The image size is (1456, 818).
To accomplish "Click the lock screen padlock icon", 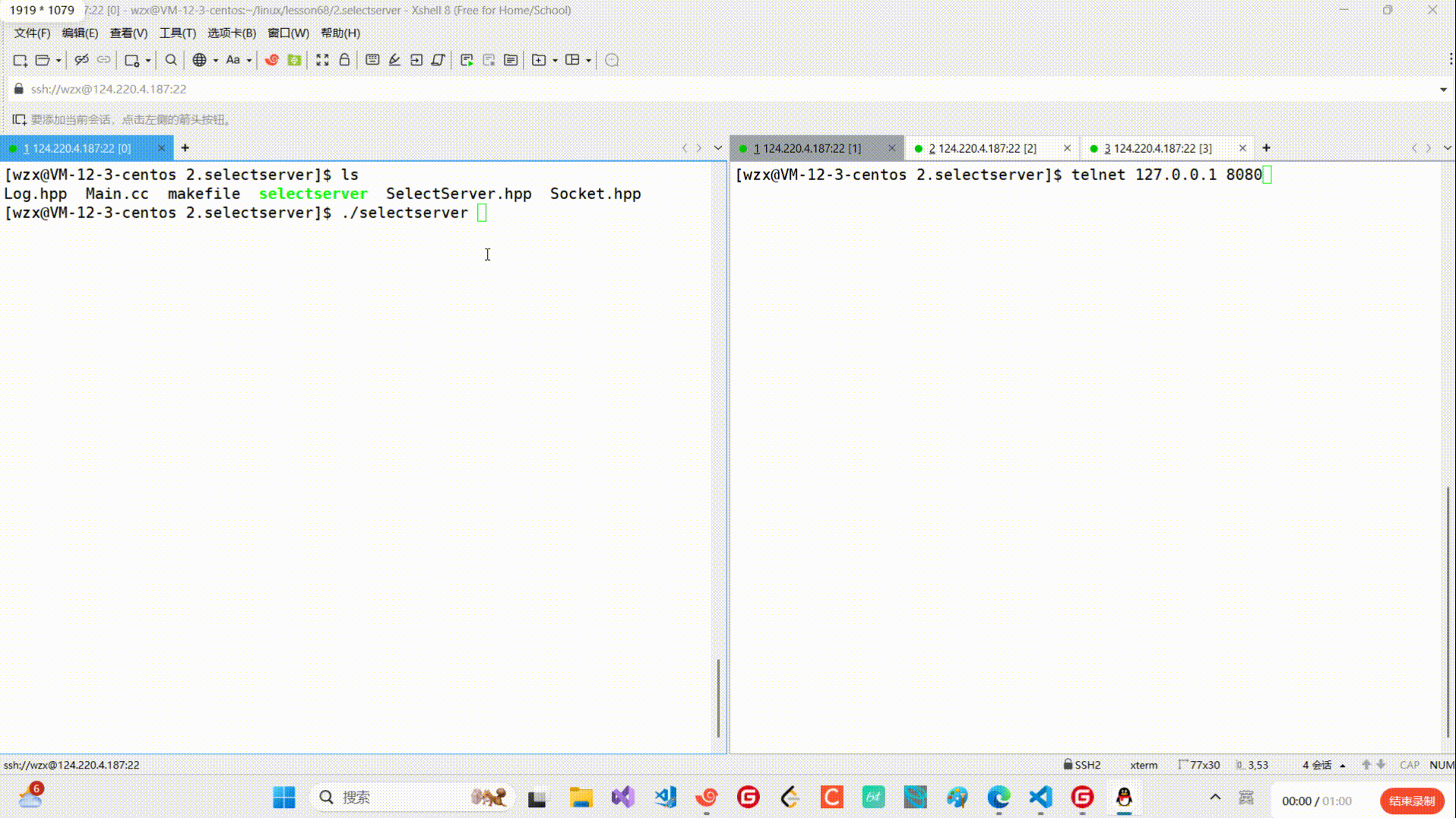I will (x=344, y=60).
